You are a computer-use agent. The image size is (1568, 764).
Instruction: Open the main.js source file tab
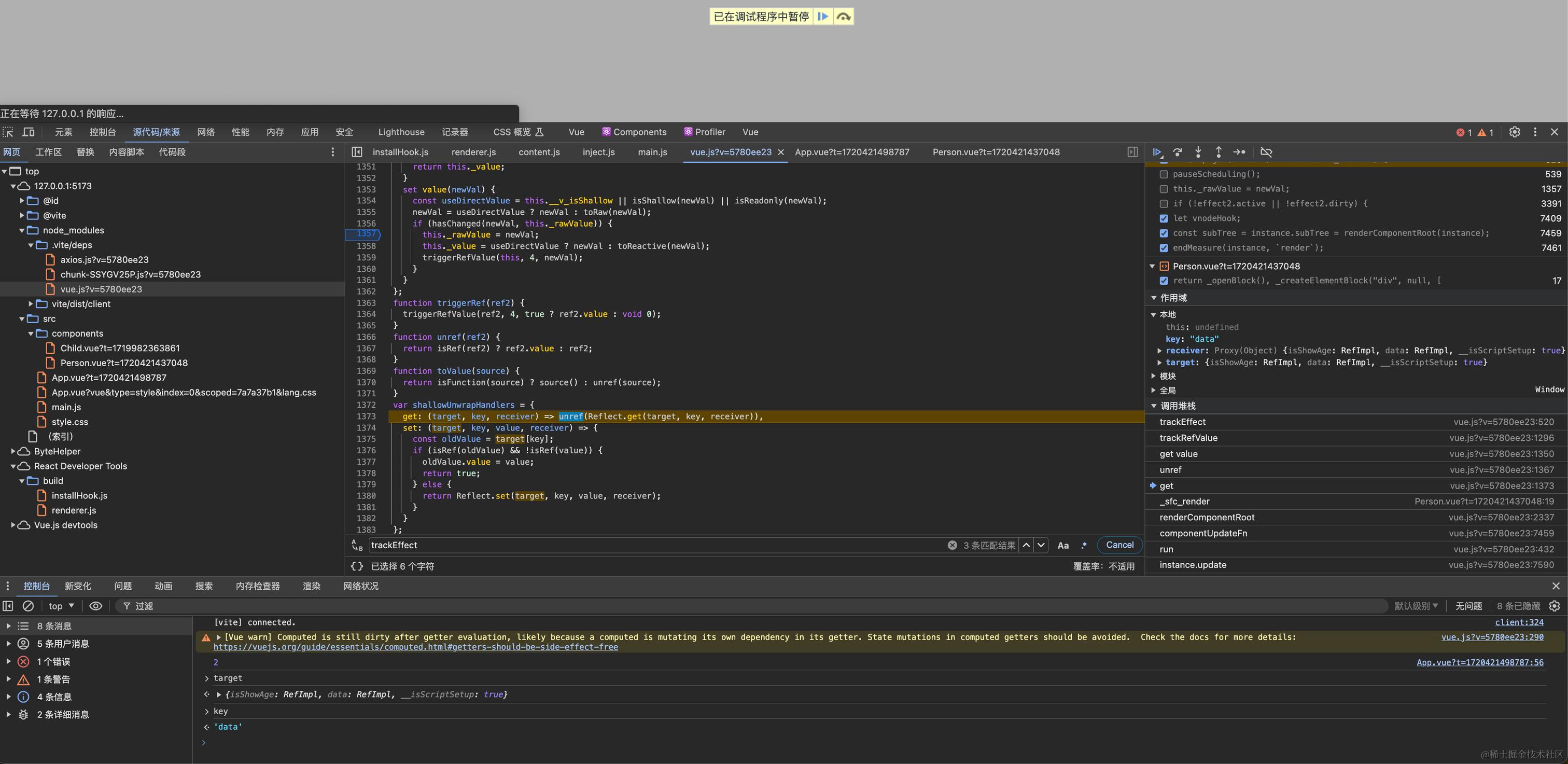point(652,152)
